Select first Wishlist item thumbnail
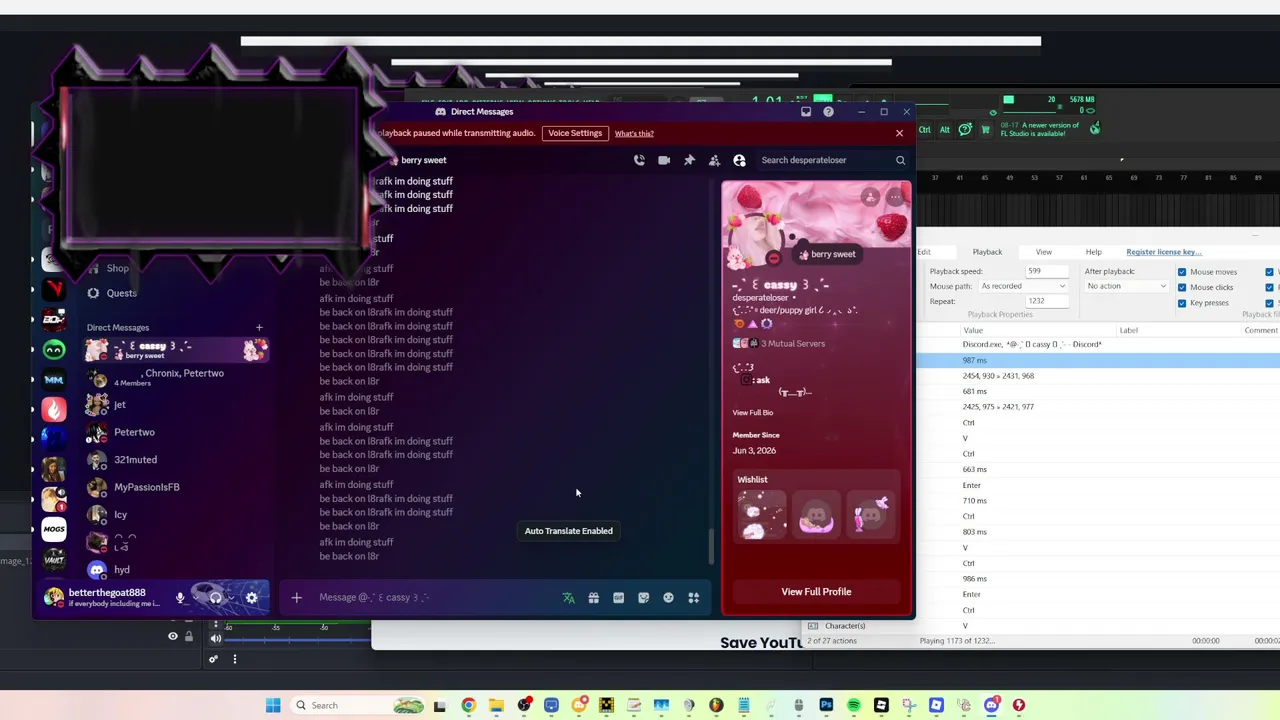 coord(762,515)
